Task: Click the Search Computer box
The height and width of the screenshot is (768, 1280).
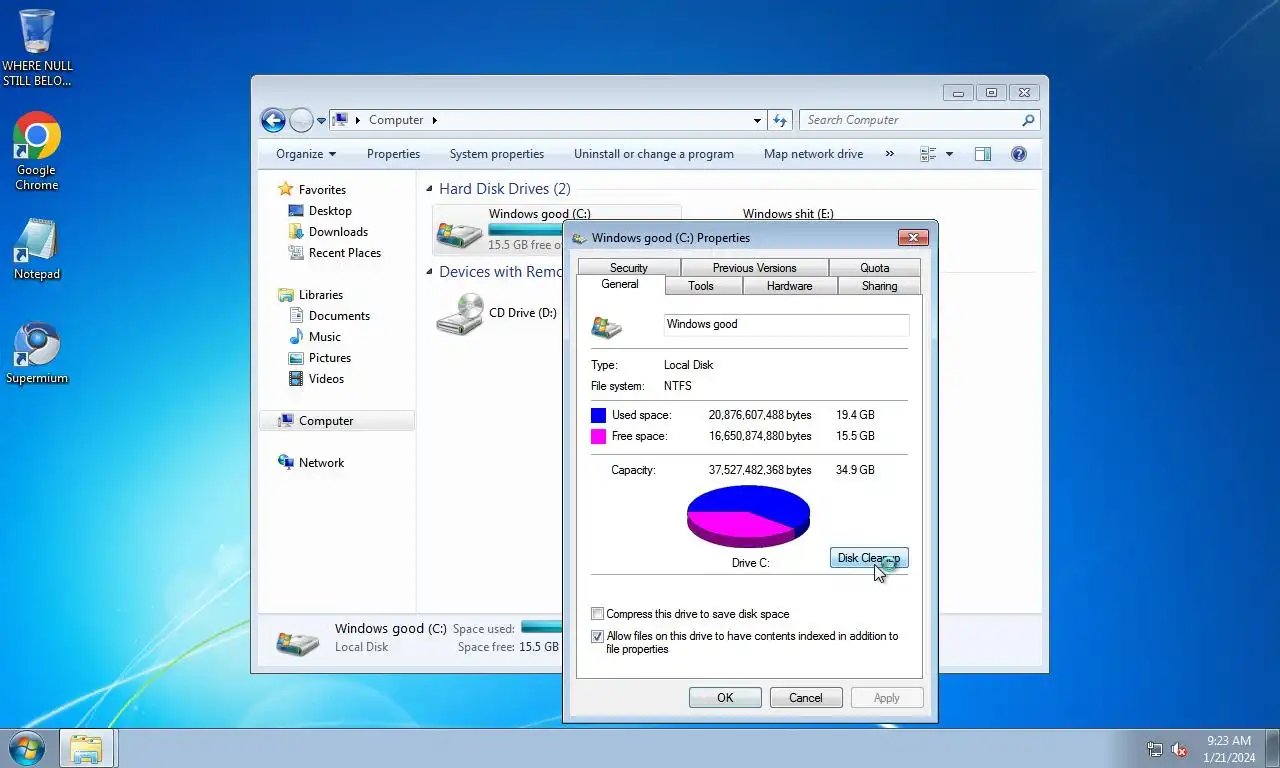Action: tap(910, 120)
